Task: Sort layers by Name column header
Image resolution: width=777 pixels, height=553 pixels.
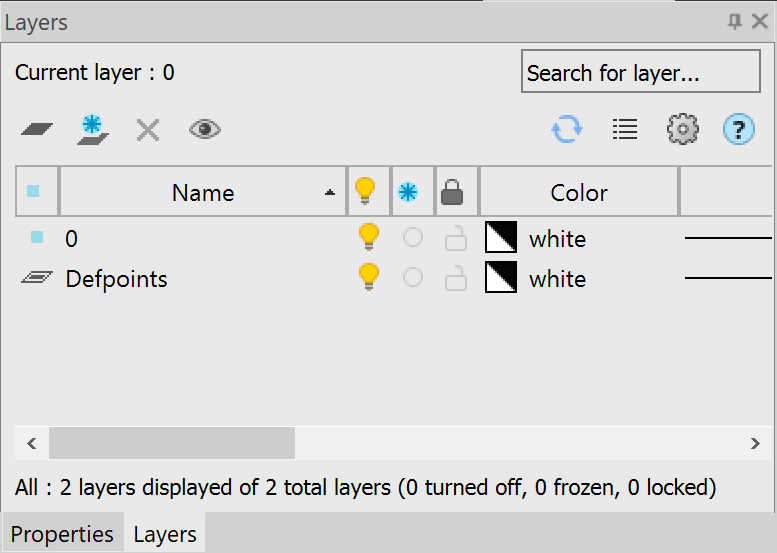Action: [203, 193]
